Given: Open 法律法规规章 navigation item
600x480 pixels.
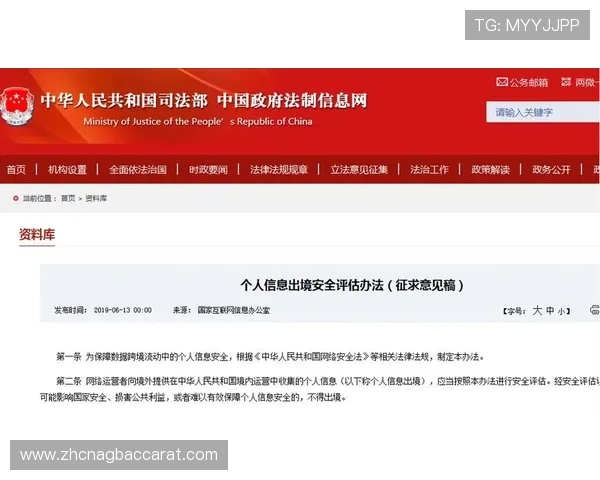Looking at the screenshot, I should click(x=279, y=170).
